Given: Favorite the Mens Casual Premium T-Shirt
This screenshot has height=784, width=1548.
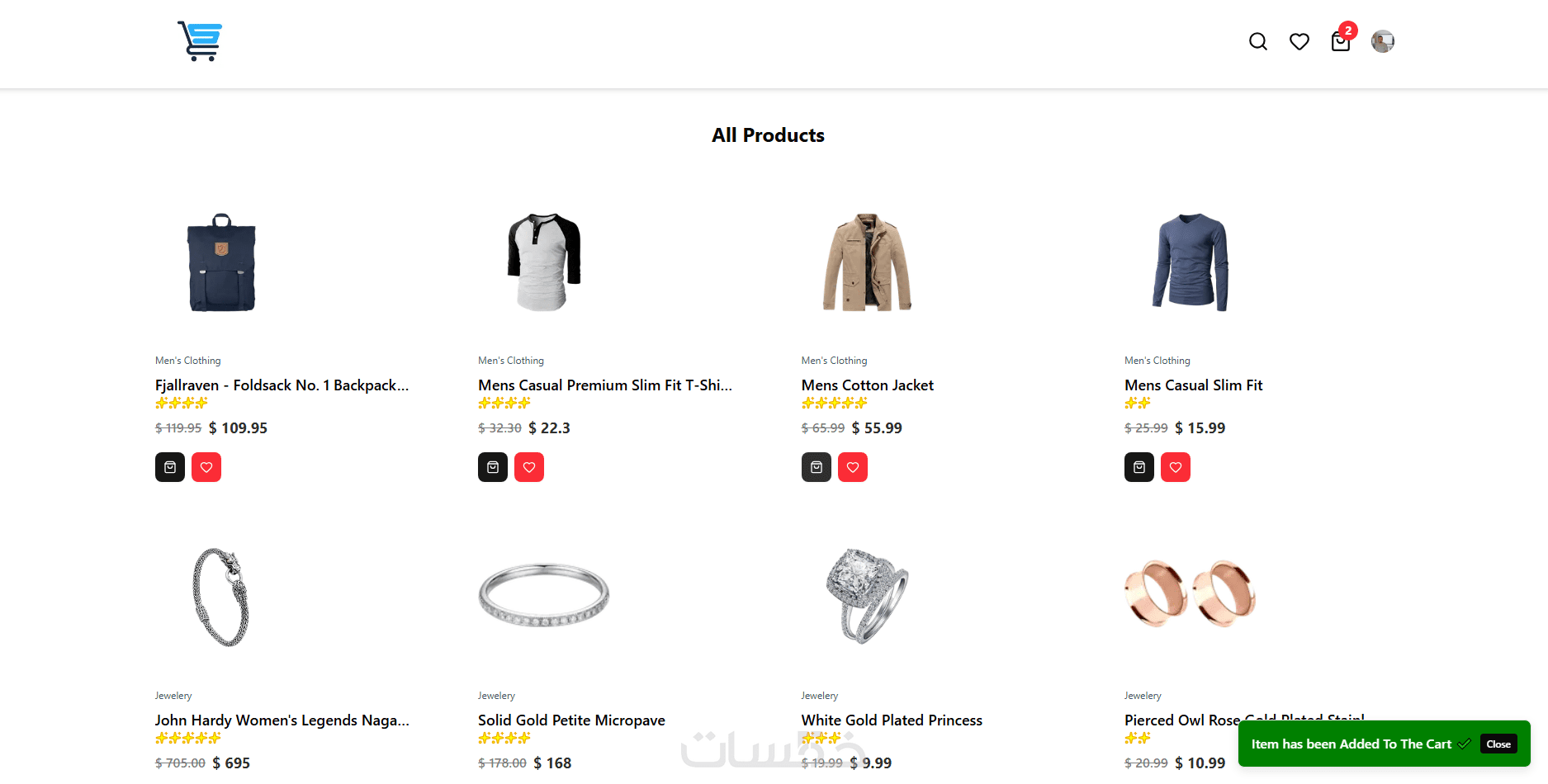Looking at the screenshot, I should pyautogui.click(x=529, y=467).
